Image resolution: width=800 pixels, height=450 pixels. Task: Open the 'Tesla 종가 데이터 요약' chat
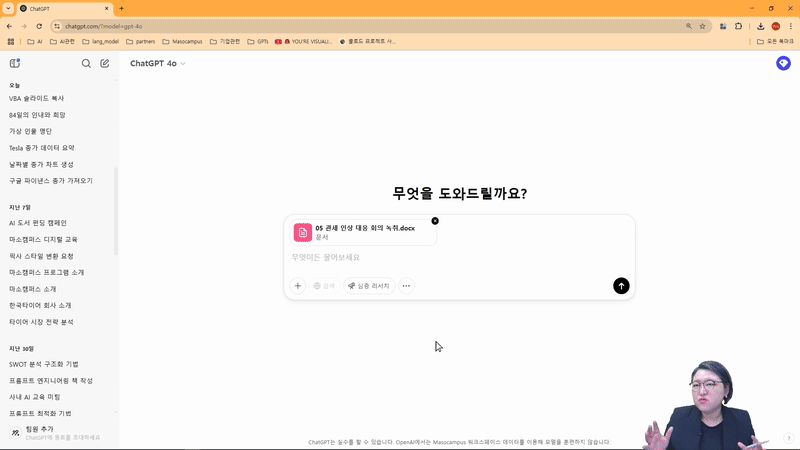click(41, 148)
